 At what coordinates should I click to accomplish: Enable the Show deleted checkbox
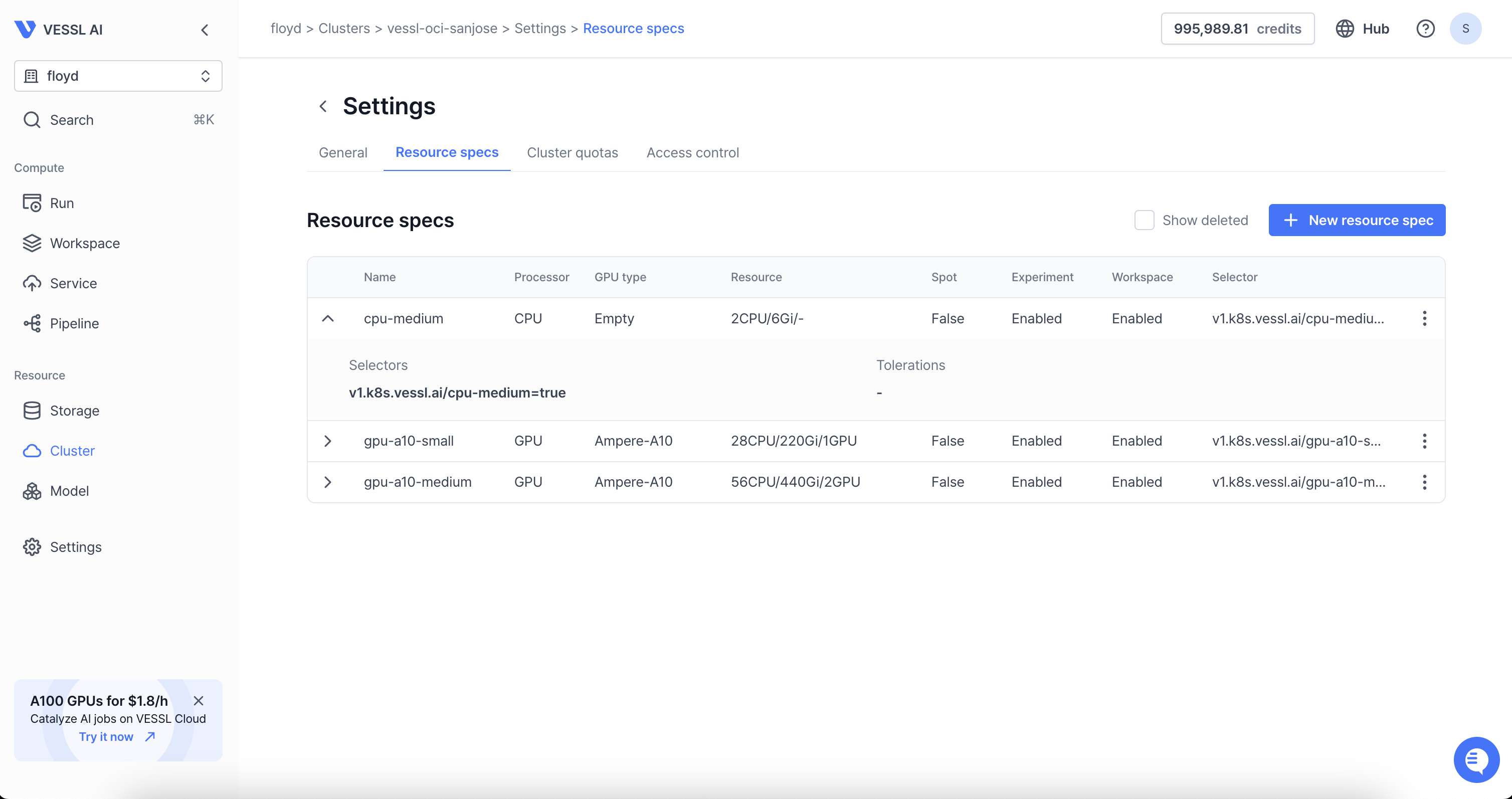[1144, 220]
